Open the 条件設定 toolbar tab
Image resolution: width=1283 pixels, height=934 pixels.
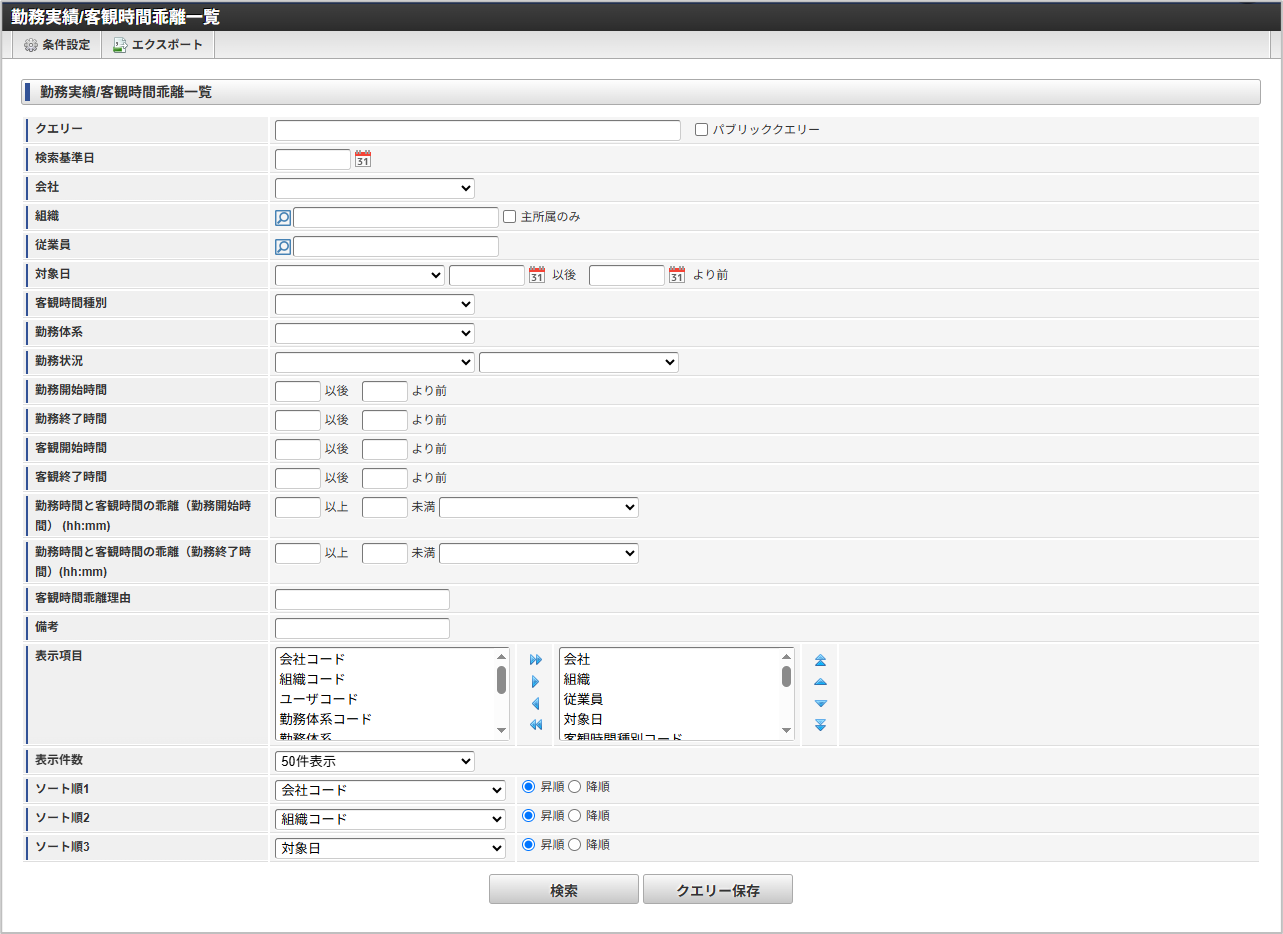(57, 45)
